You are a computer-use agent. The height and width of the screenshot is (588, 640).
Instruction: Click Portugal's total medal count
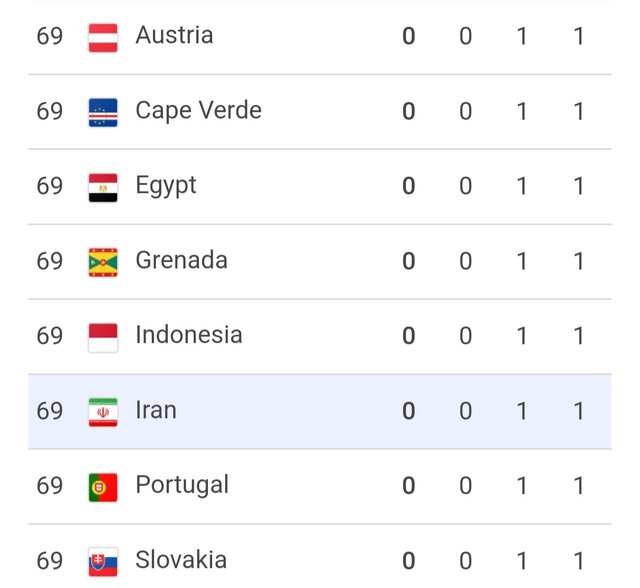coord(579,486)
